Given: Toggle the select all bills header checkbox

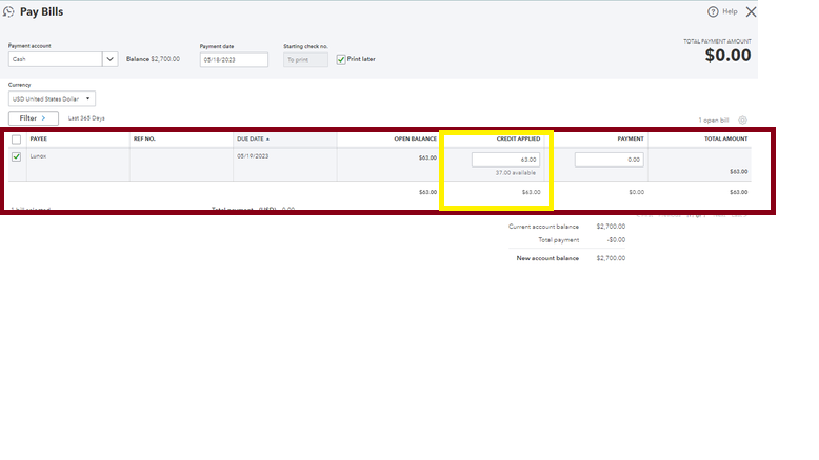Looking at the screenshot, I should (17, 139).
